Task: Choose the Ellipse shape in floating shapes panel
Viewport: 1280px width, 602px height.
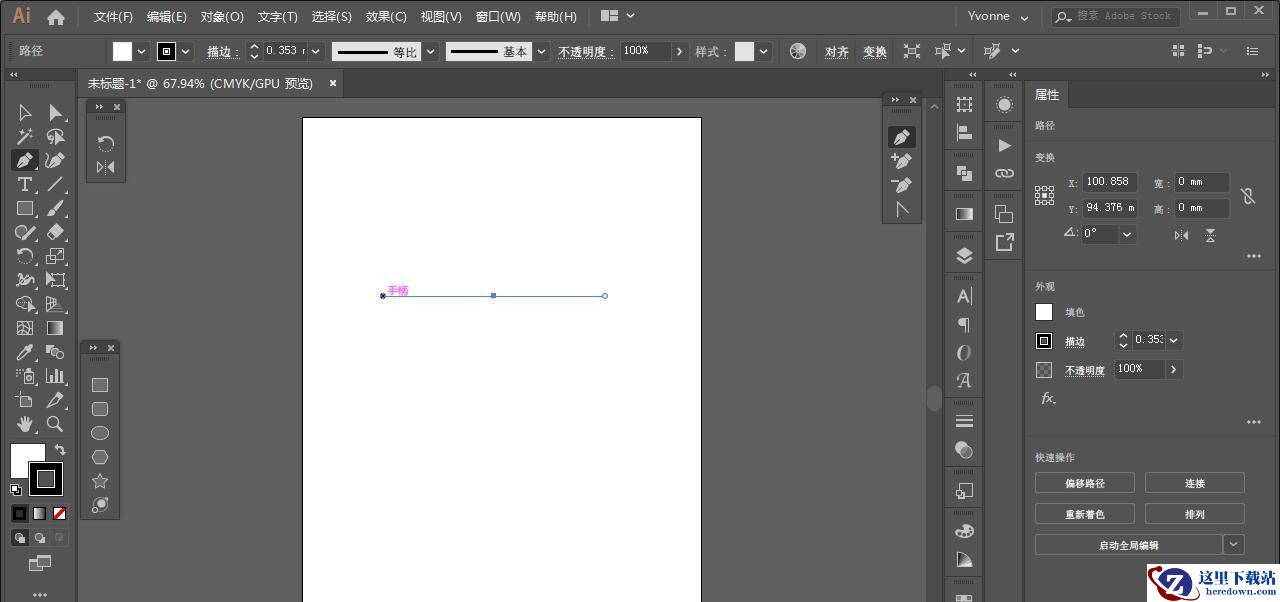Action: click(100, 433)
